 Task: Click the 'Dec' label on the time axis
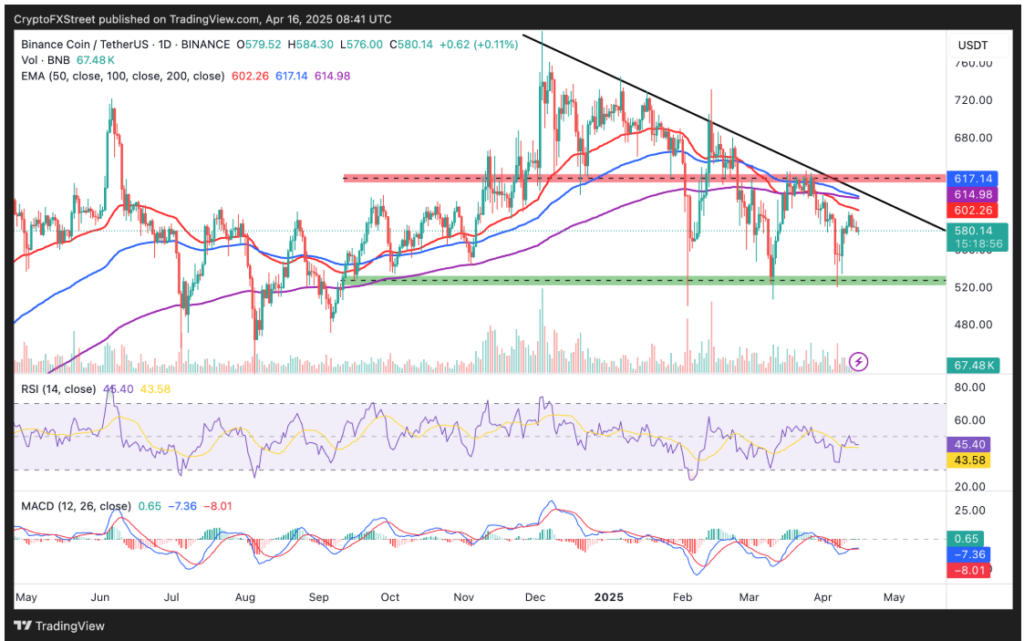click(535, 597)
